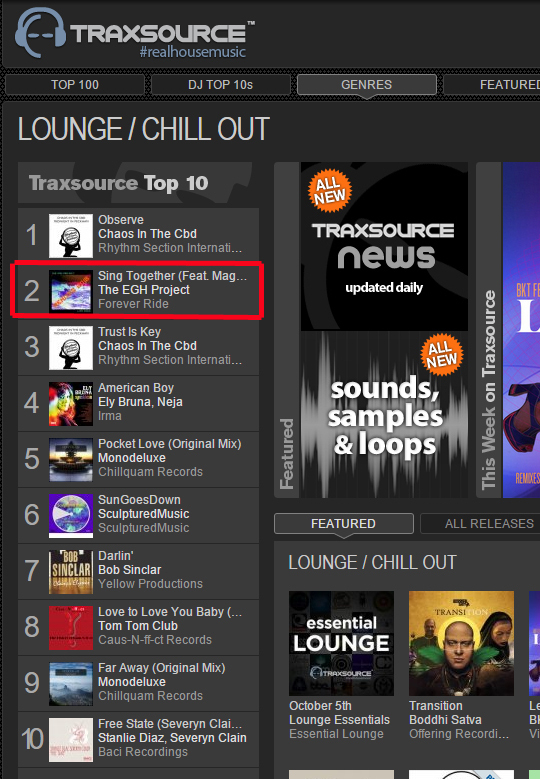Open the essential LOUNGE release cover

click(x=341, y=643)
